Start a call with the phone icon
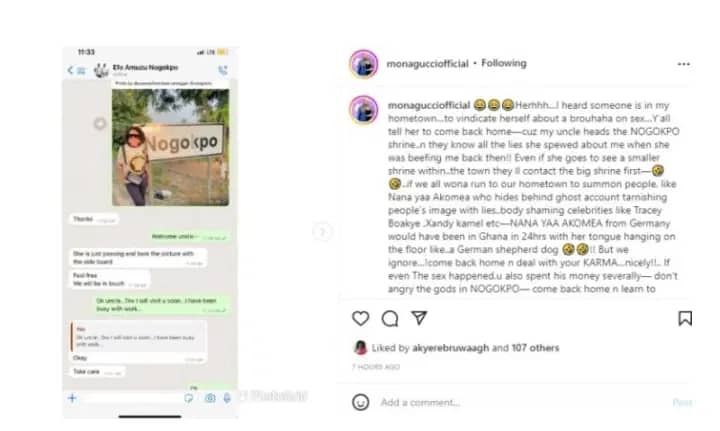 coord(223,70)
